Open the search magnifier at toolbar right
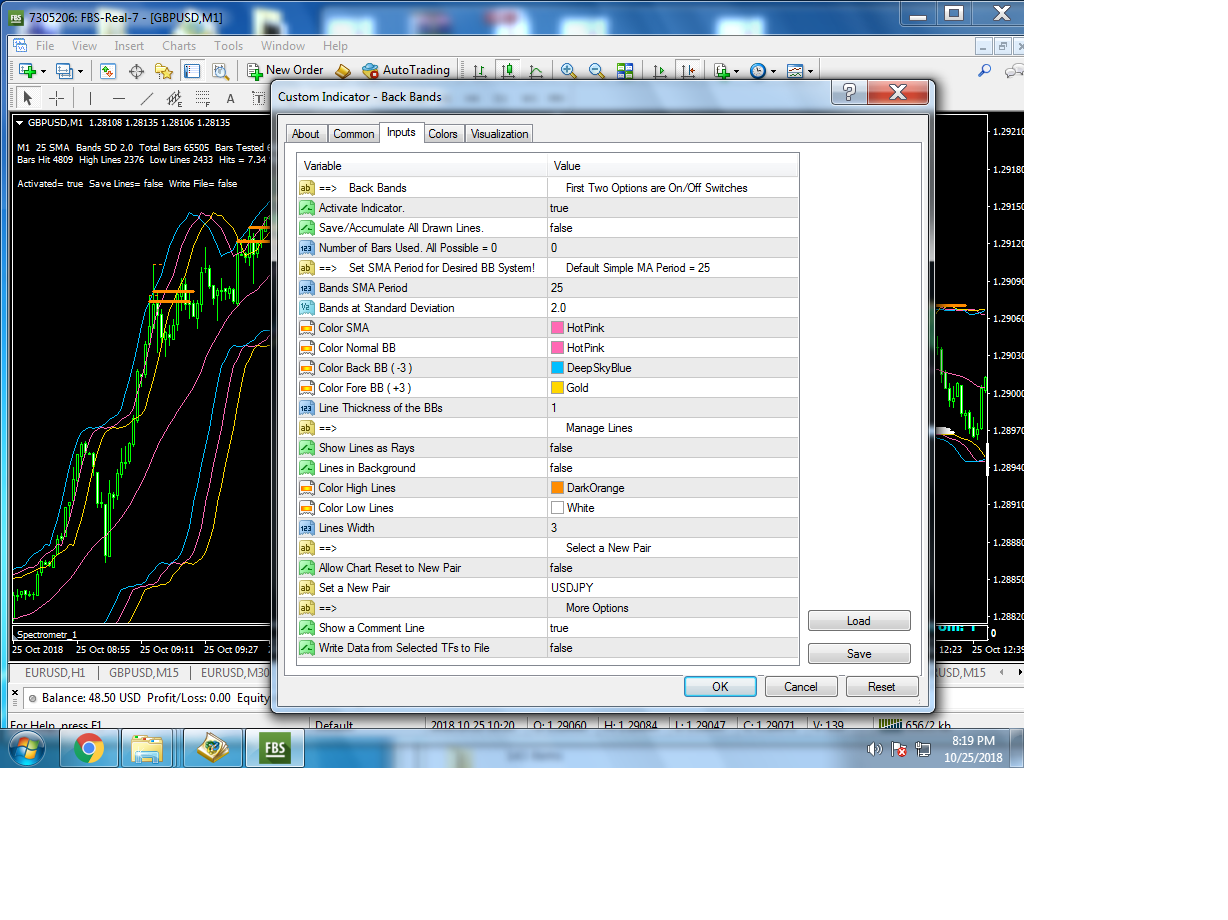The image size is (1228, 920). pyautogui.click(x=984, y=71)
